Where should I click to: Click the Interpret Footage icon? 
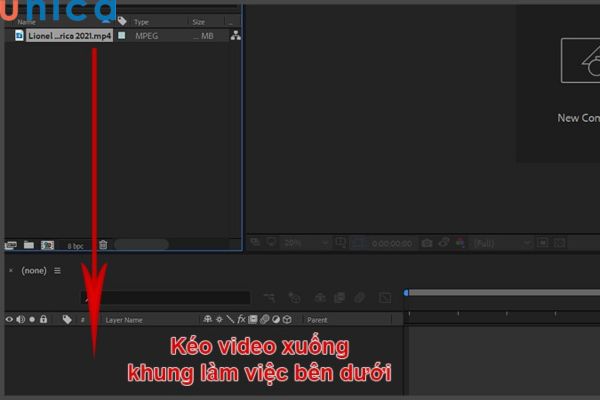click(x=11, y=245)
